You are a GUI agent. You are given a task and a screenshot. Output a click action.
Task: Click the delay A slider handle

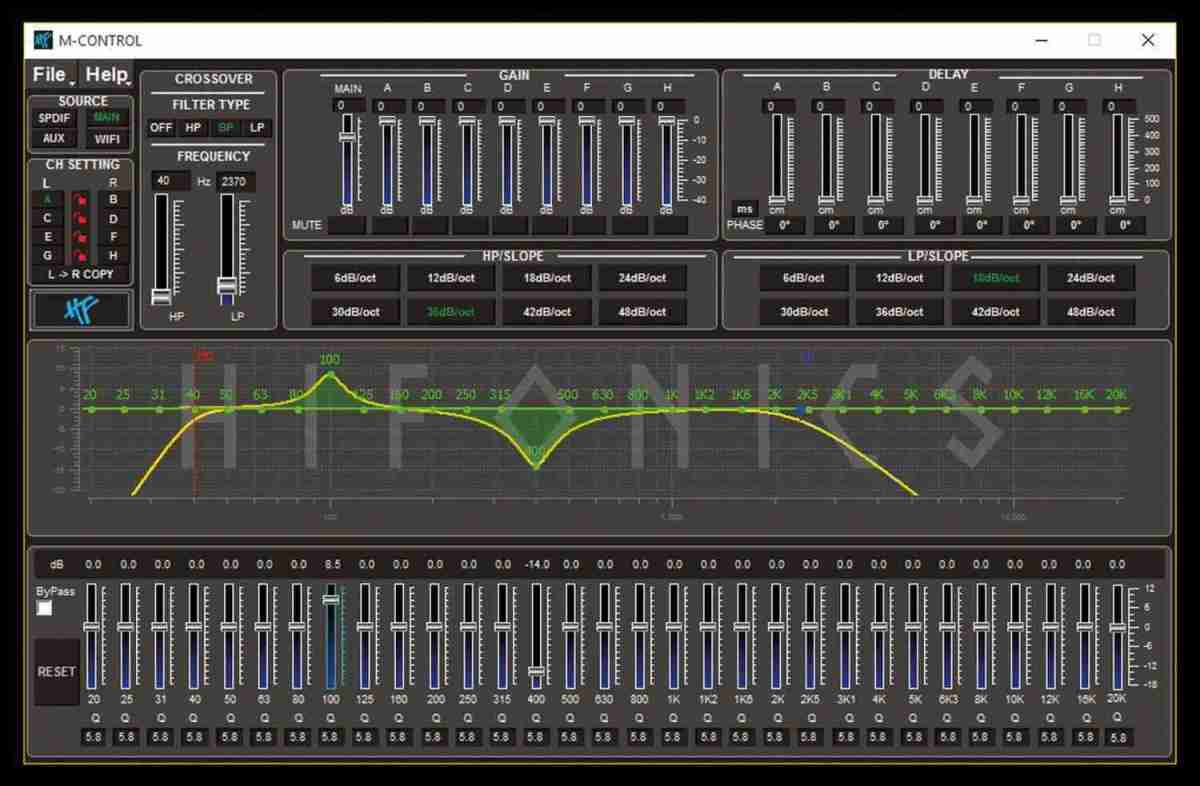pyautogui.click(x=777, y=200)
